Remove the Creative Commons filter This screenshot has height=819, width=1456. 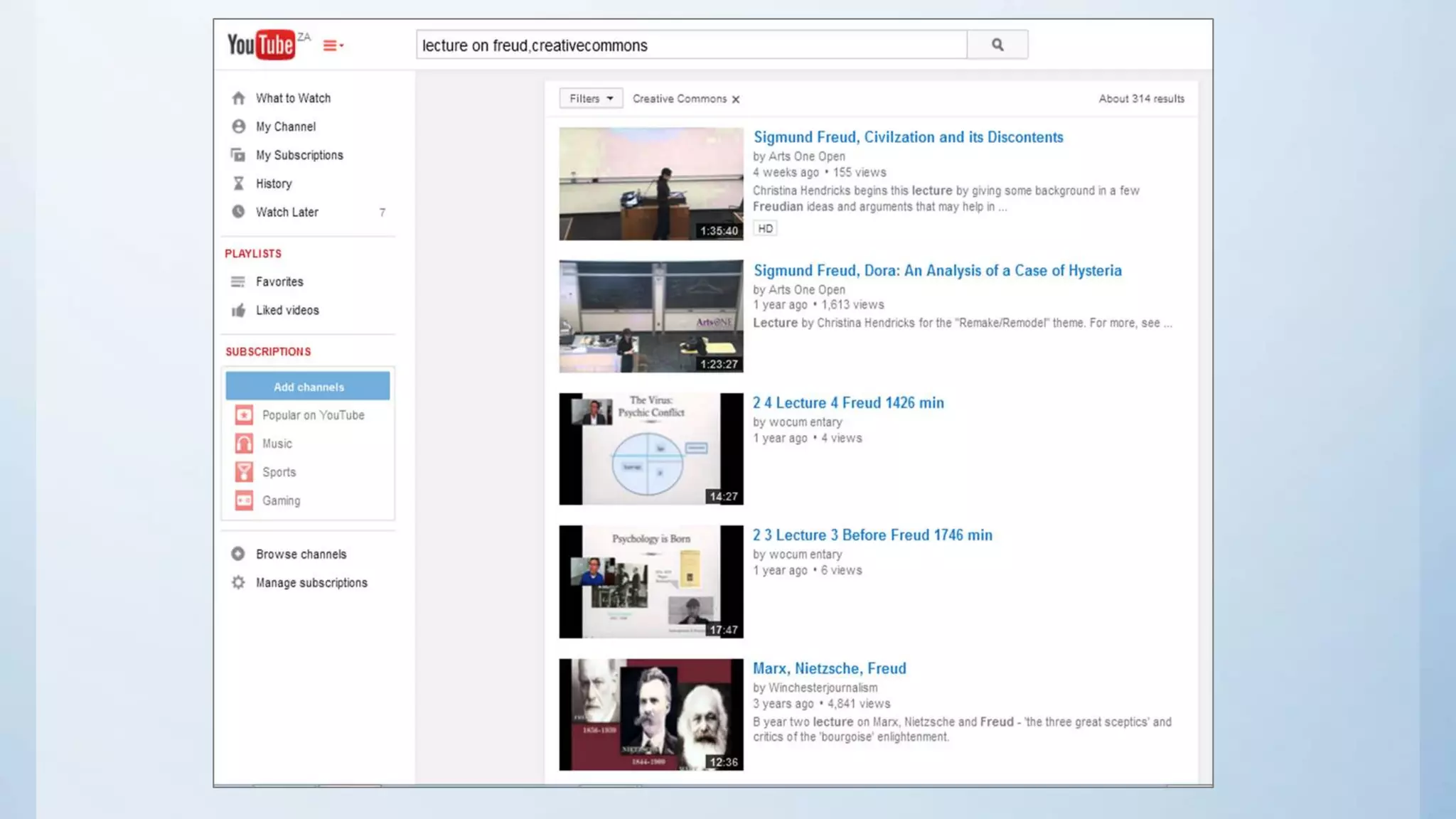pos(736,100)
